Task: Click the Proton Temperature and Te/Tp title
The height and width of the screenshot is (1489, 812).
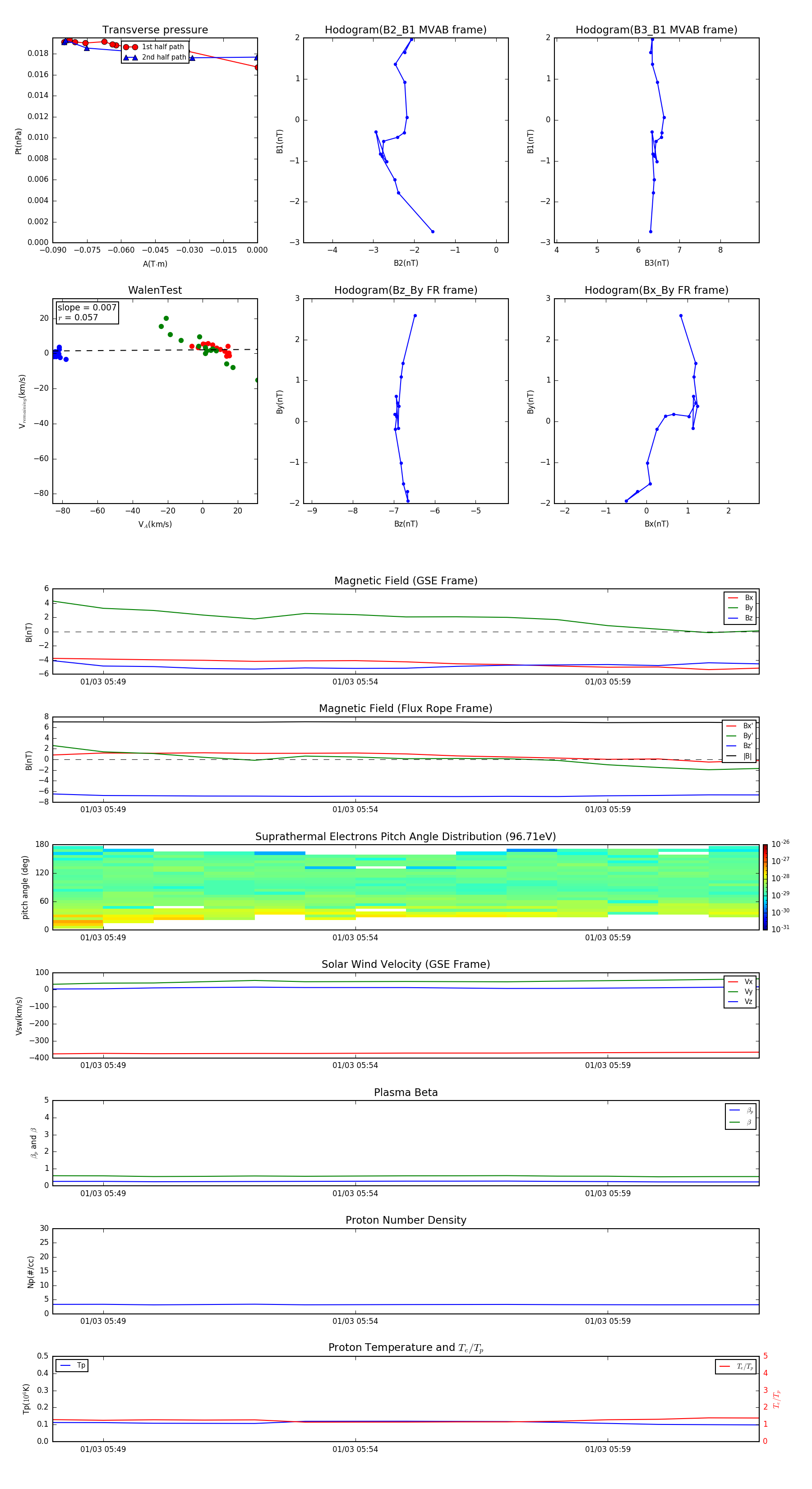Action: 406,1347
